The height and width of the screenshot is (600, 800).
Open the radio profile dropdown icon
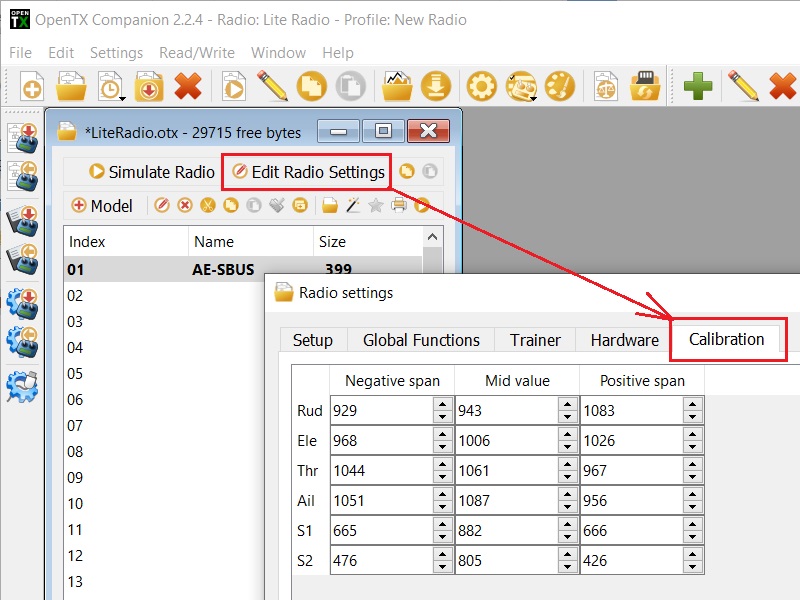[x=521, y=86]
